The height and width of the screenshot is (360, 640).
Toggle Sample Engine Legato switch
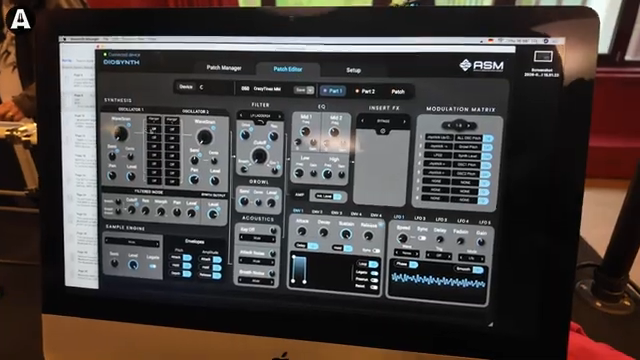pyautogui.click(x=152, y=267)
